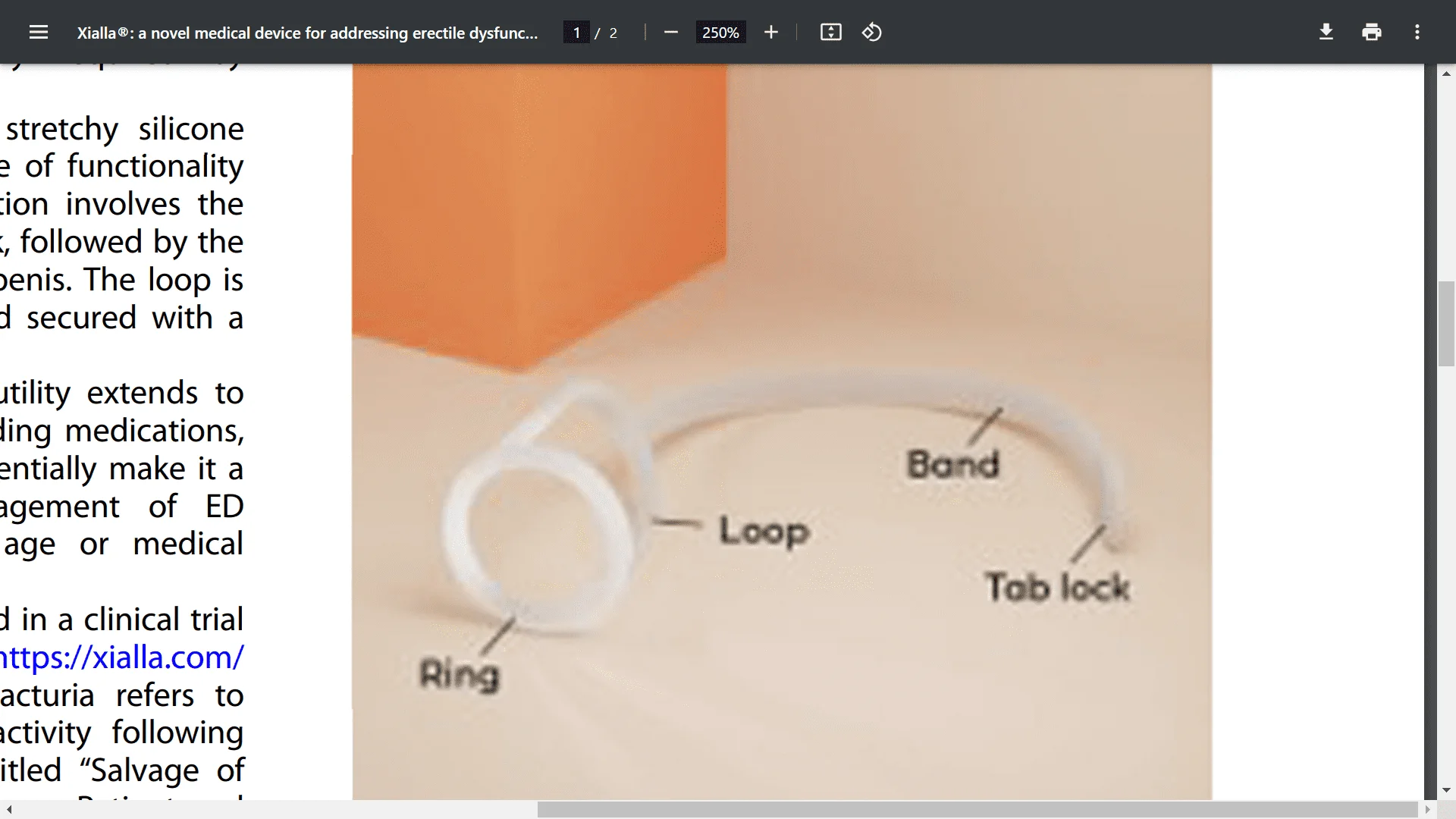This screenshot has width=1456, height=819.
Task: Download the Xialla PDF
Action: (x=1326, y=32)
